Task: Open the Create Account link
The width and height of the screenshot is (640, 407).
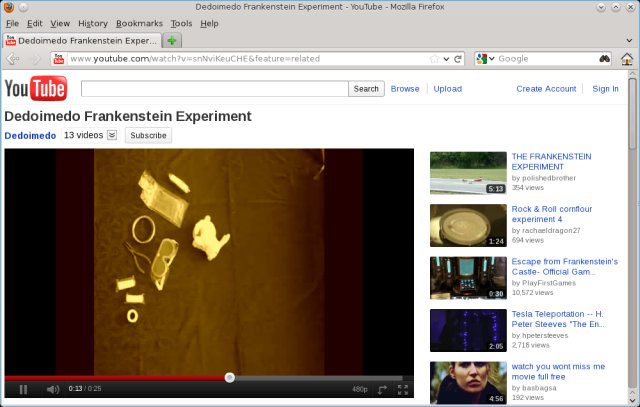Action: tap(546, 89)
